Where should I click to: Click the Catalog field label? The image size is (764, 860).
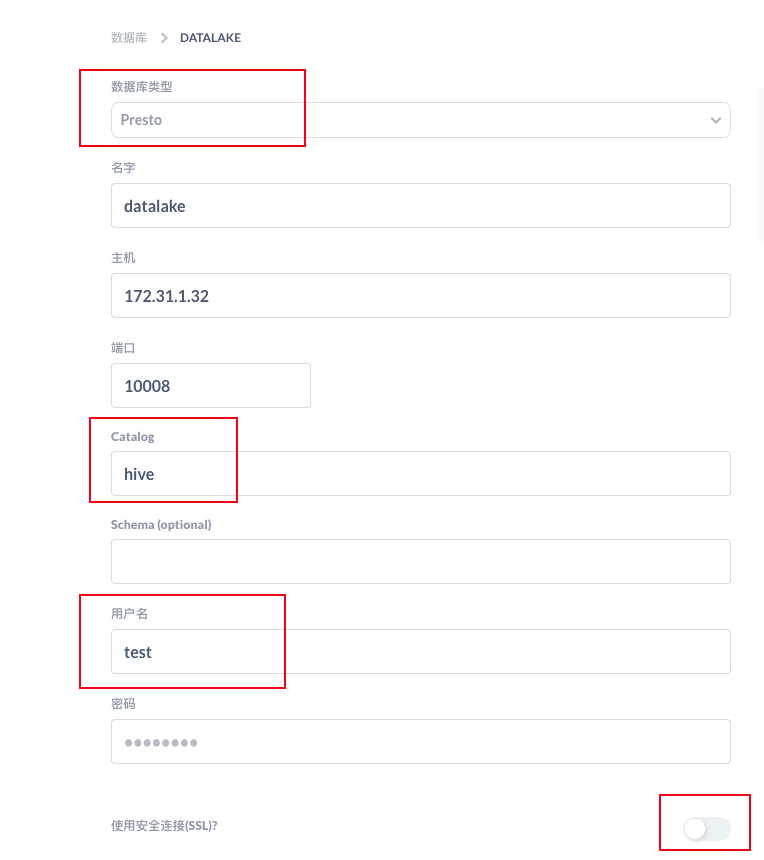[133, 437]
